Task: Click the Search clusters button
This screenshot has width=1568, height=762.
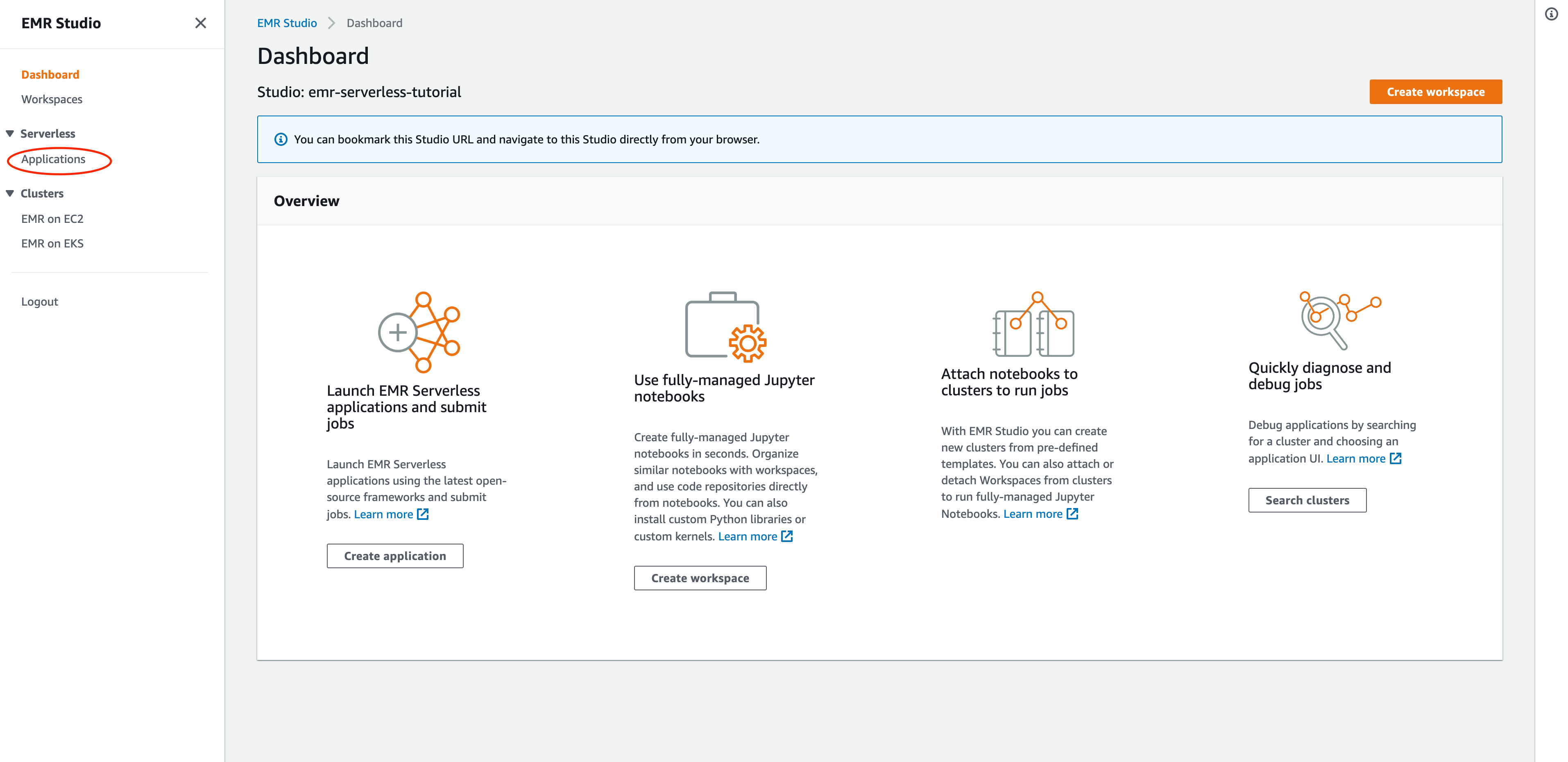Action: (1307, 500)
